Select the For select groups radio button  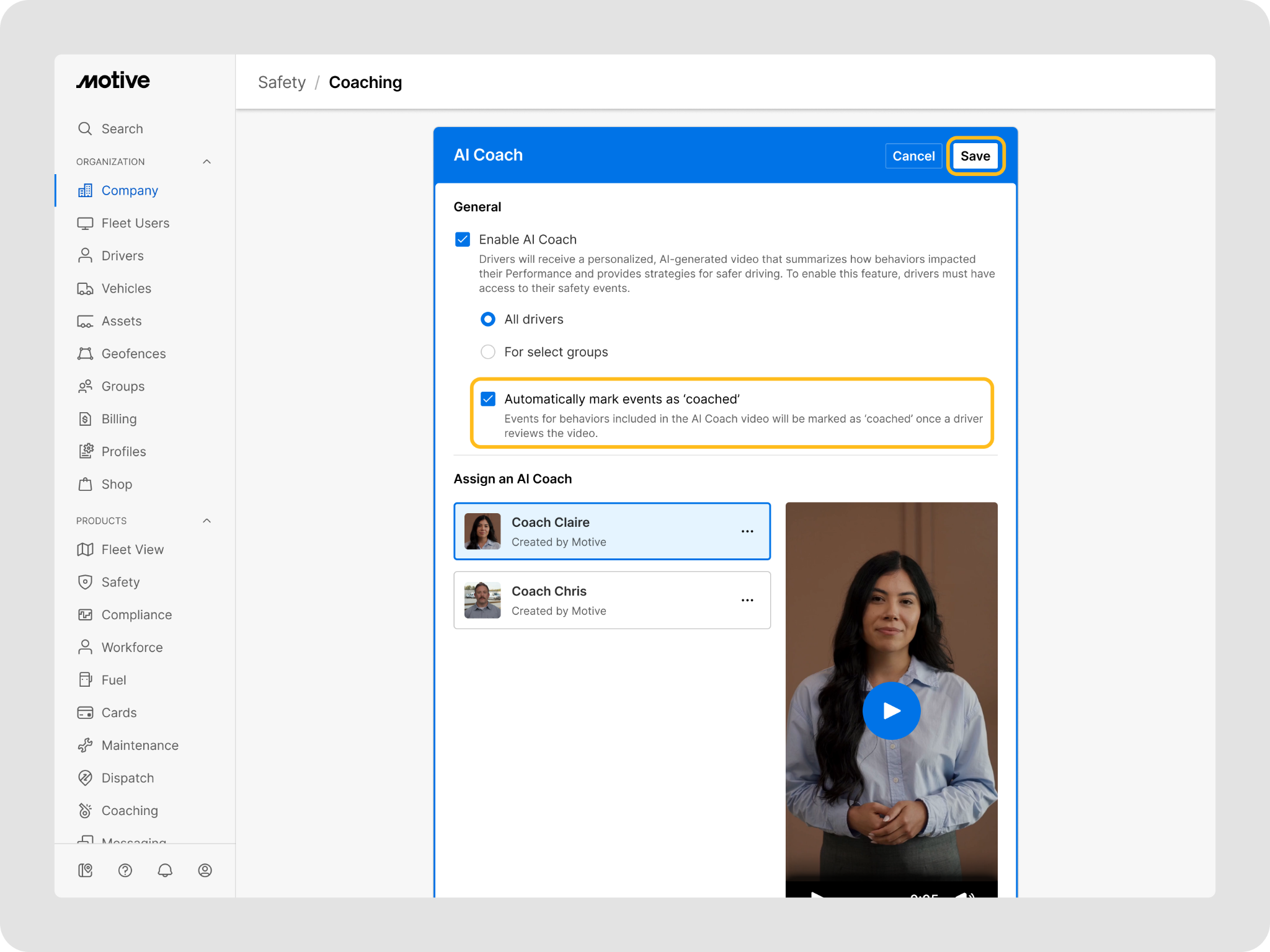pos(488,352)
